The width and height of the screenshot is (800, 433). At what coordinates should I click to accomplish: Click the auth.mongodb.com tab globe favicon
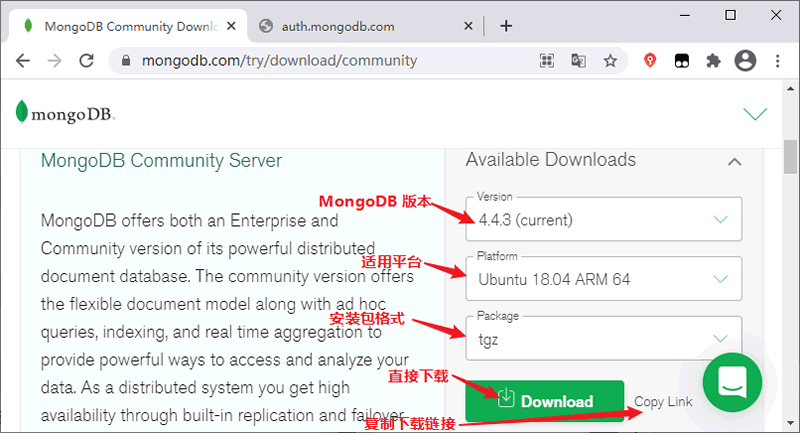266,26
